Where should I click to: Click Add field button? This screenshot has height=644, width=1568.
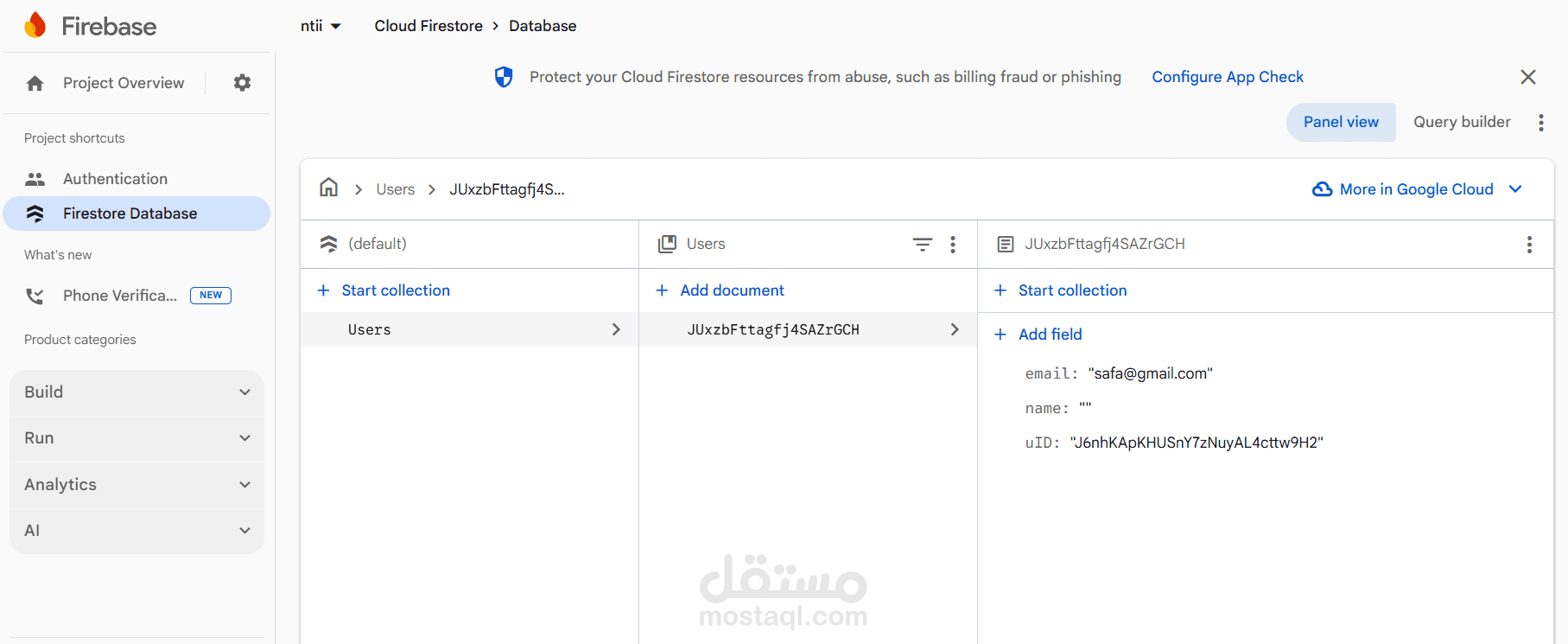(x=1049, y=335)
